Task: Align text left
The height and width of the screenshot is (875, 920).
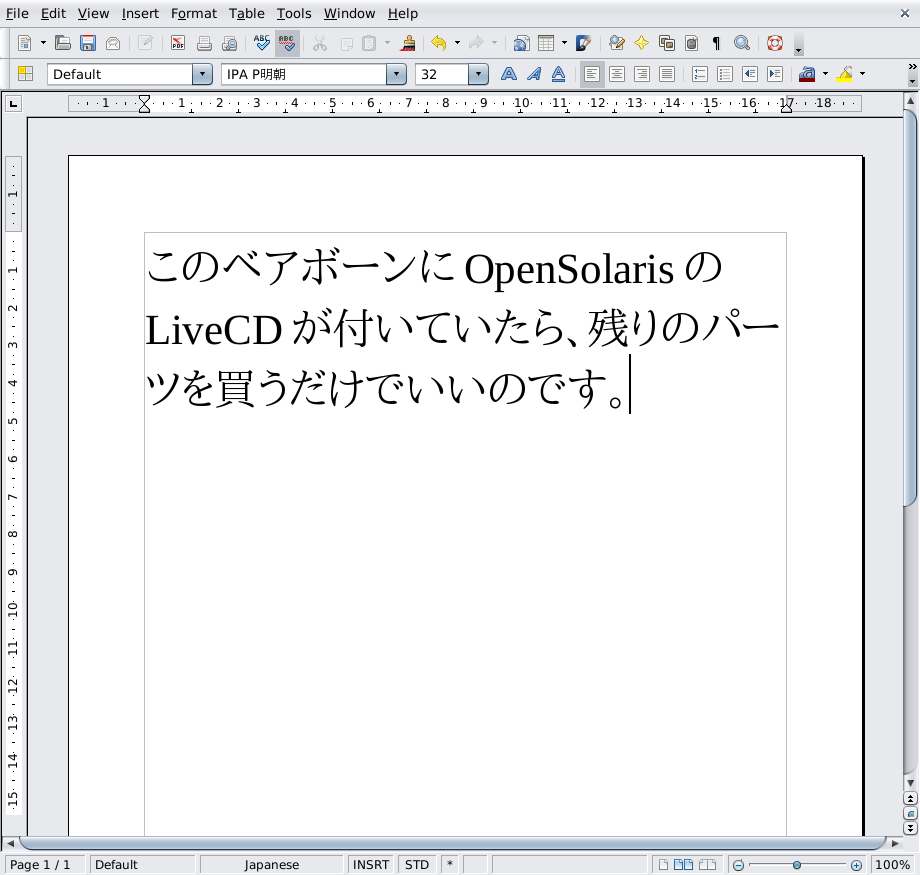Action: 592,74
